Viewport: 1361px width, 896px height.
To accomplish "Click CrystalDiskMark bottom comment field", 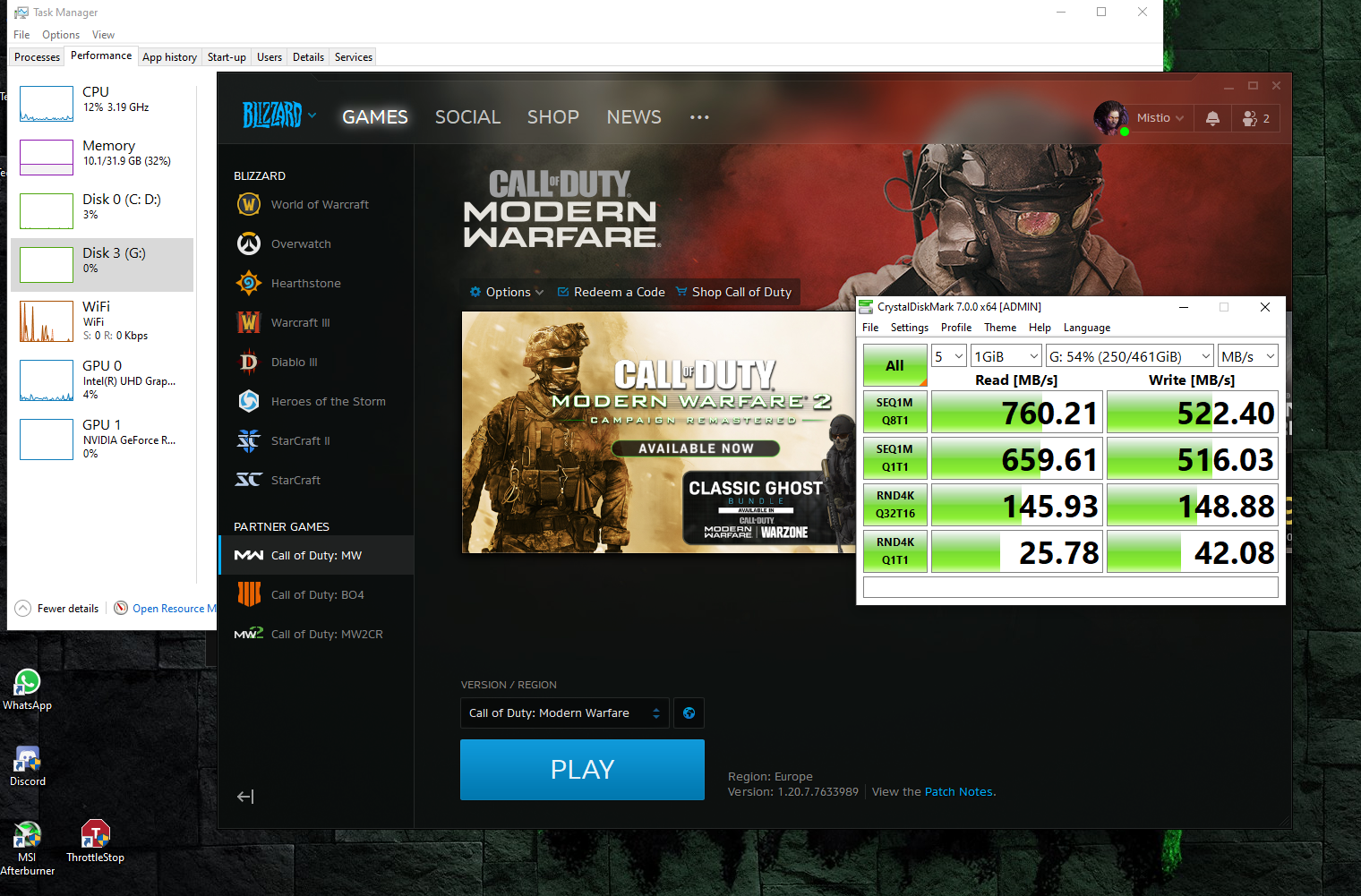I will click(1070, 587).
